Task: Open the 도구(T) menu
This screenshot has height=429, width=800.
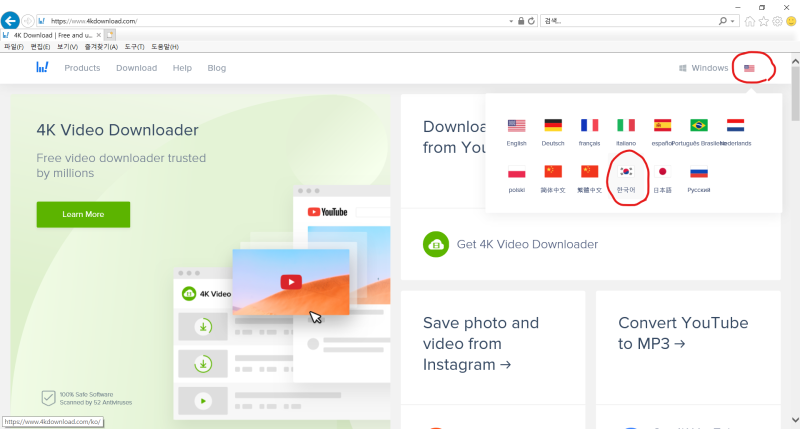Action: 134,46
